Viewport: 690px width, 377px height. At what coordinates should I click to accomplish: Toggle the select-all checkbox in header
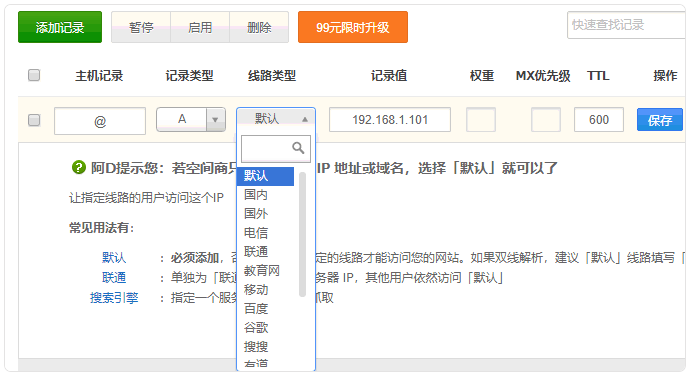point(34,75)
